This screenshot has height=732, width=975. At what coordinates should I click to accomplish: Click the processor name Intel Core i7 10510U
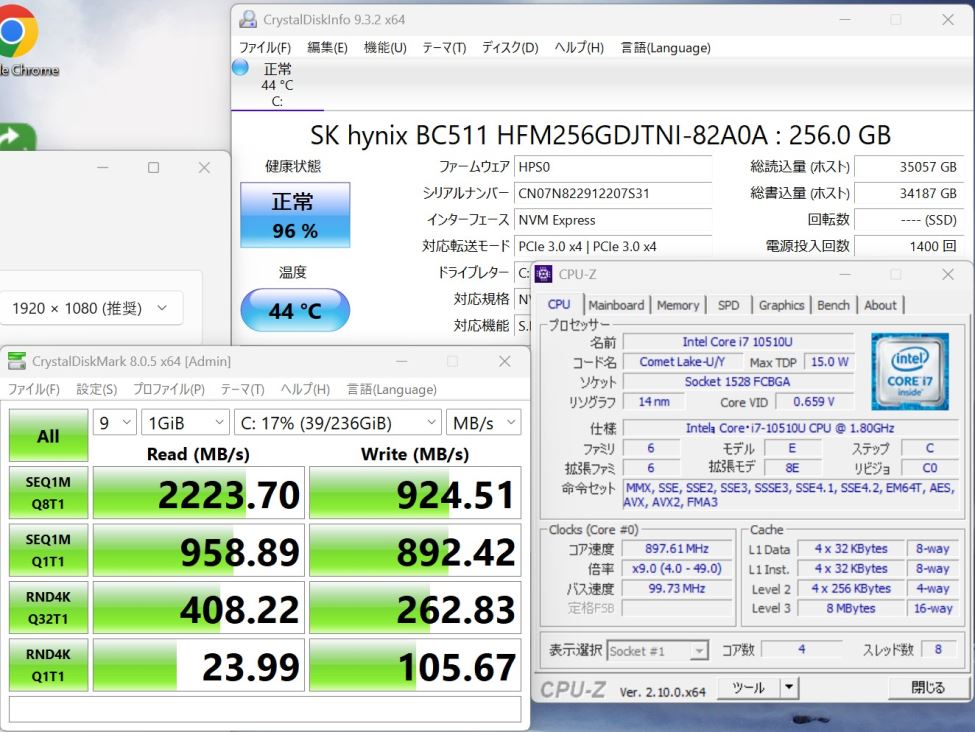tap(738, 341)
